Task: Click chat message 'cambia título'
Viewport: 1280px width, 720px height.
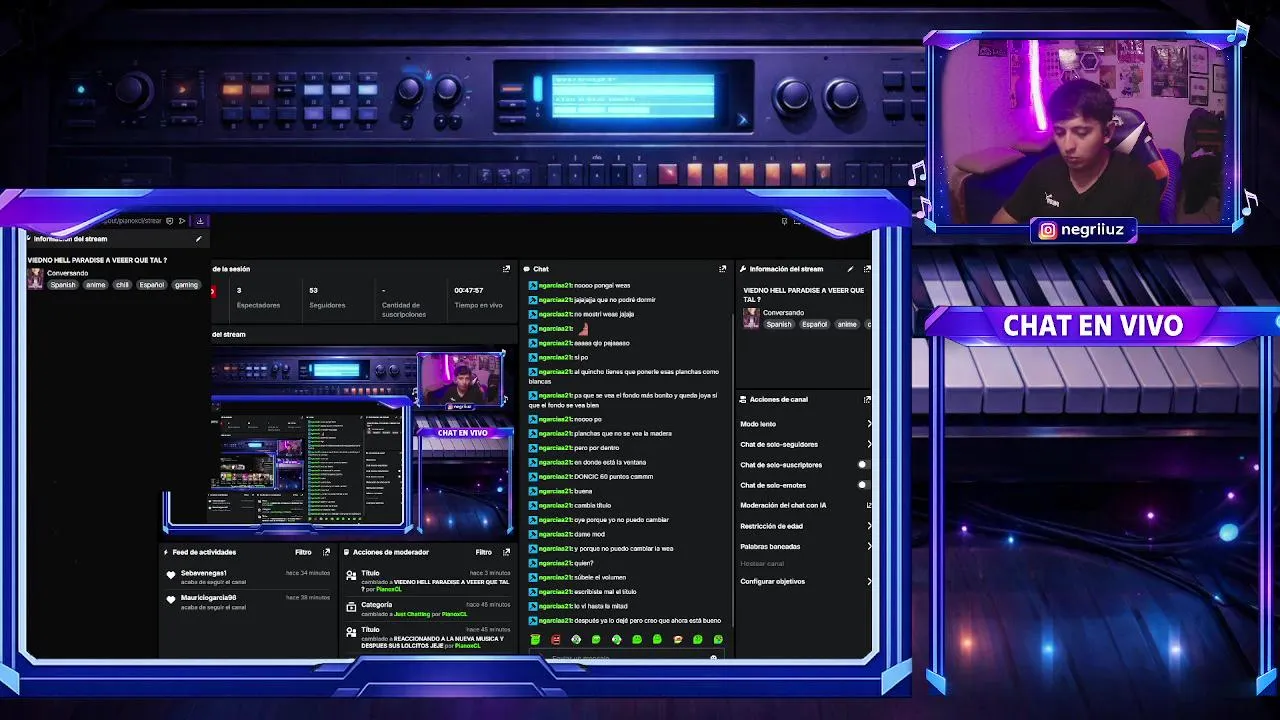Action: (x=592, y=505)
